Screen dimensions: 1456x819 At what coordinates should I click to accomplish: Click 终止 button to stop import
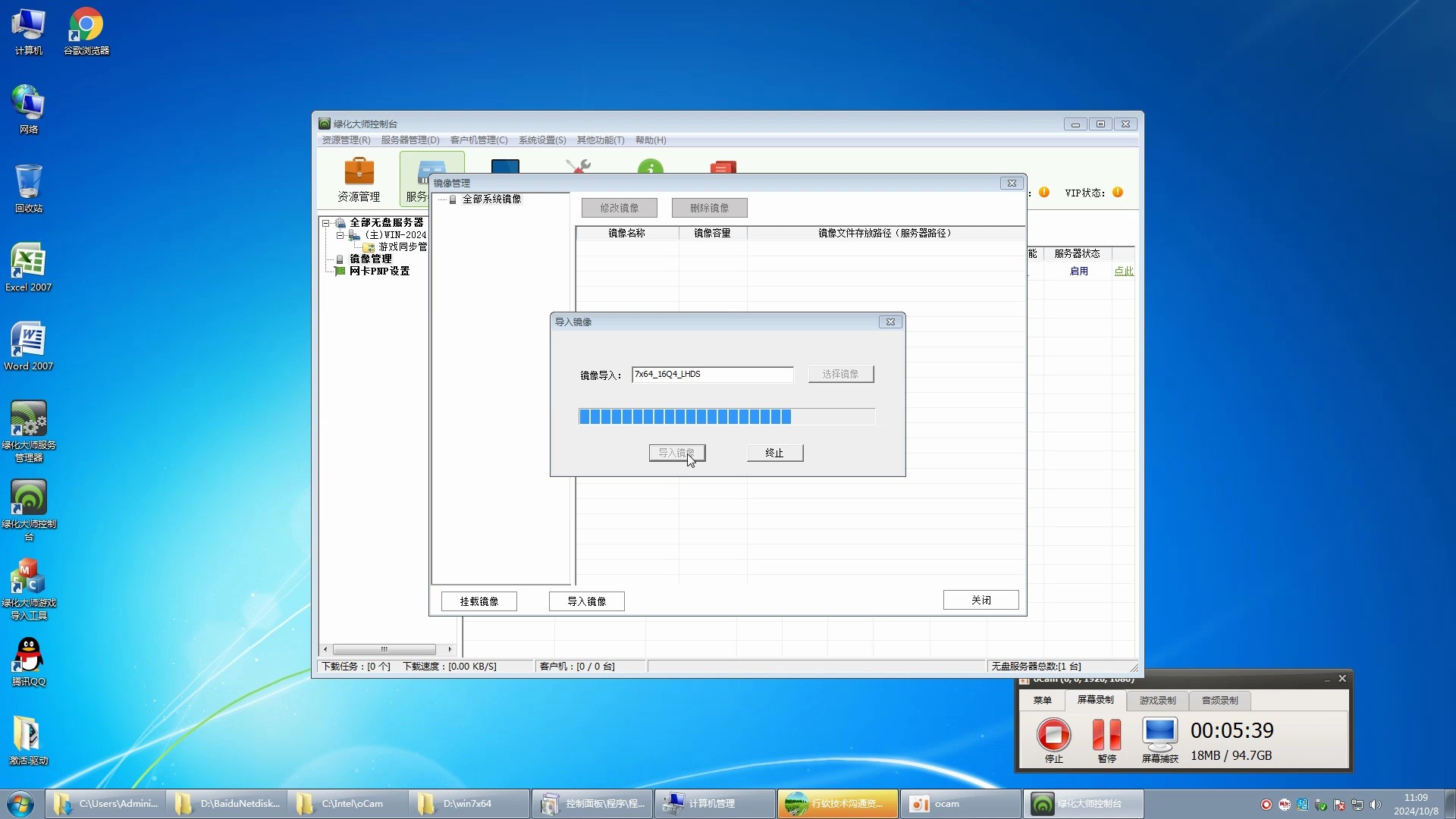pos(774,452)
